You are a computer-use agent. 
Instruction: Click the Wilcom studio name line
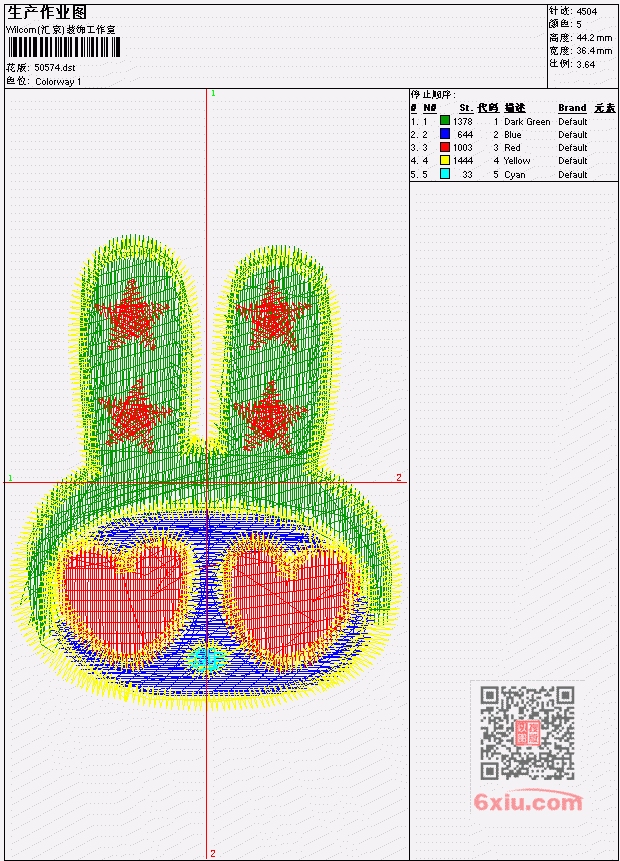tap(60, 30)
